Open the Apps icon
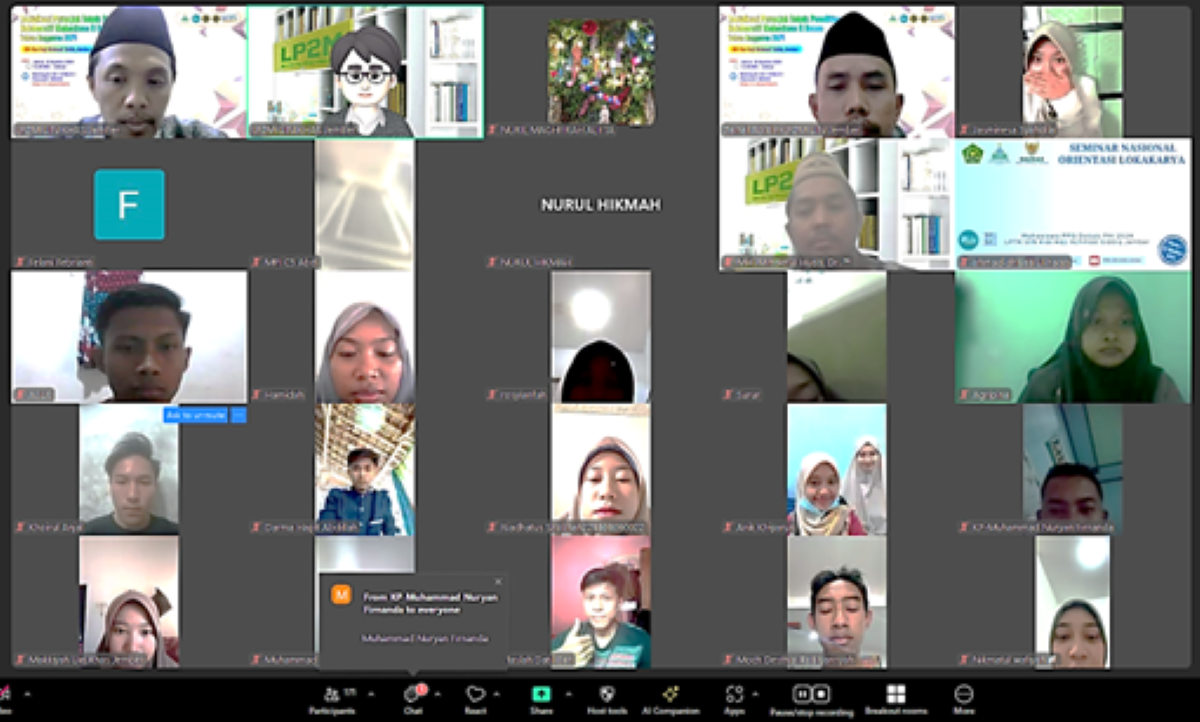The image size is (1200, 722). click(735, 694)
